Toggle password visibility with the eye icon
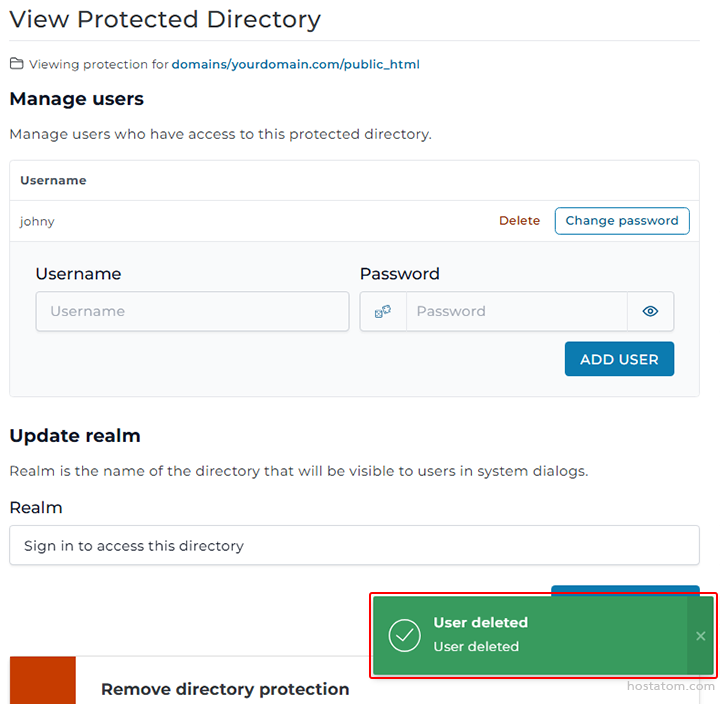The height and width of the screenshot is (704, 720). 650,312
